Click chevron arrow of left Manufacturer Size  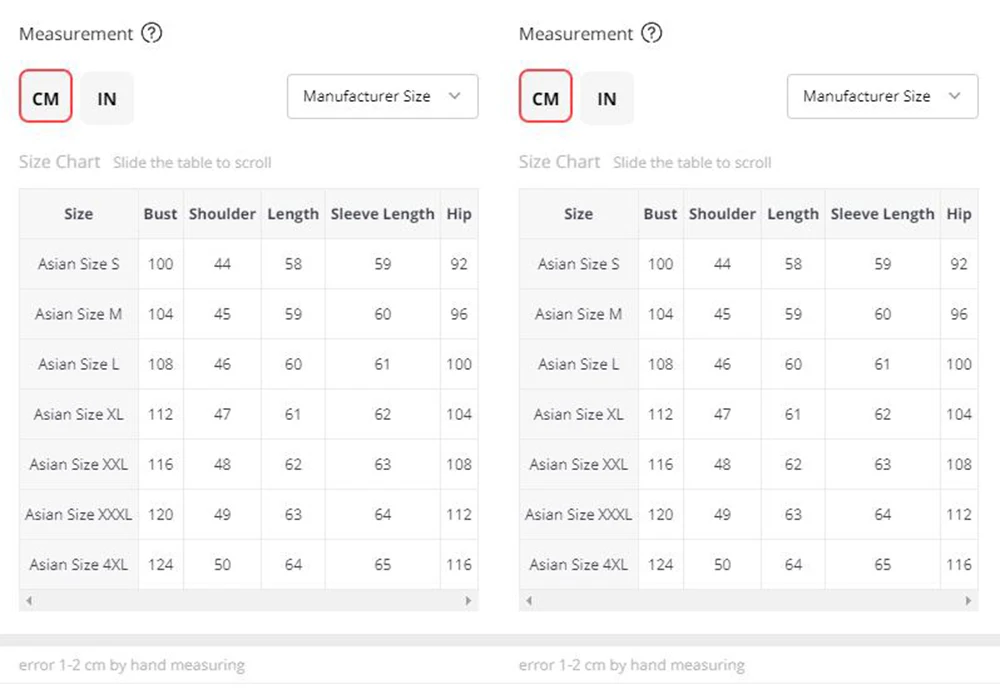[x=455, y=96]
